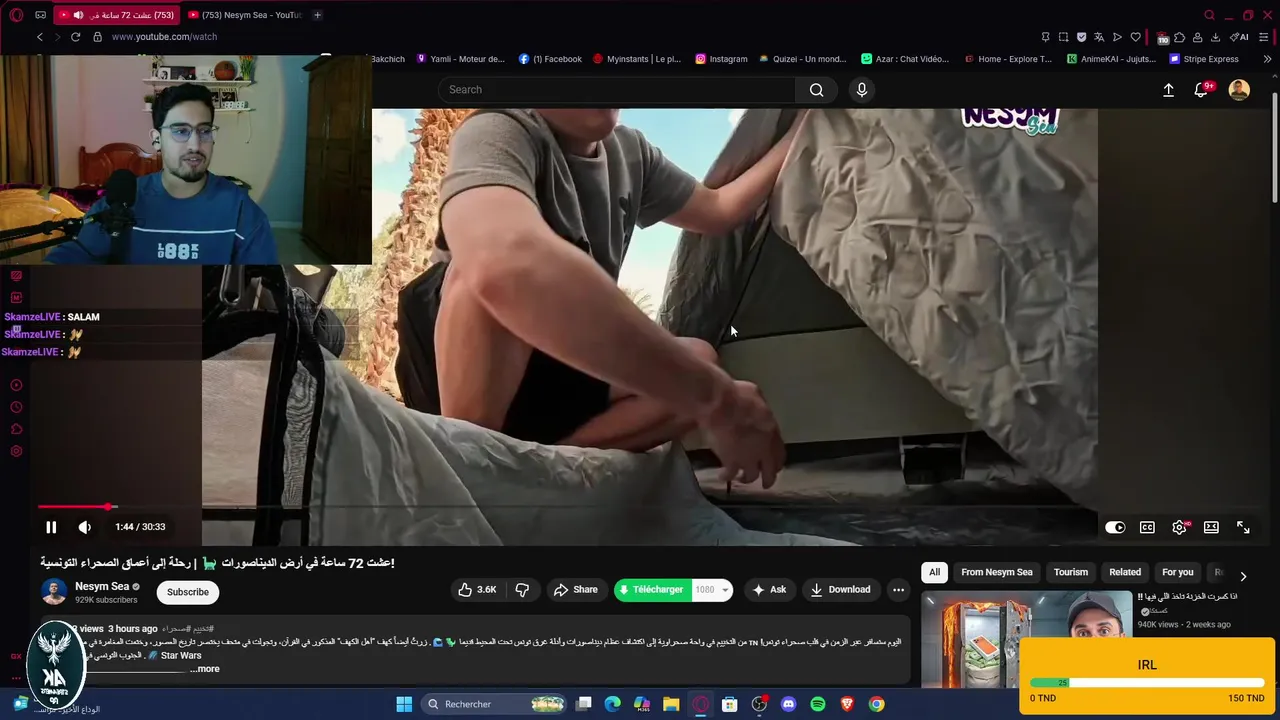Open the browser AI assistant
Image resolution: width=1280 pixels, height=720 pixels.
pyautogui.click(x=1240, y=37)
